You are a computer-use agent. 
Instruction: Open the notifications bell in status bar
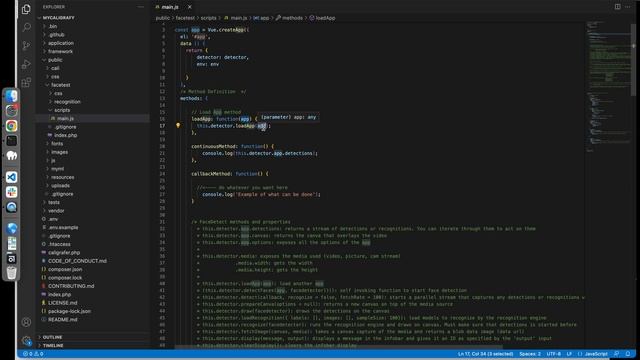click(628, 354)
